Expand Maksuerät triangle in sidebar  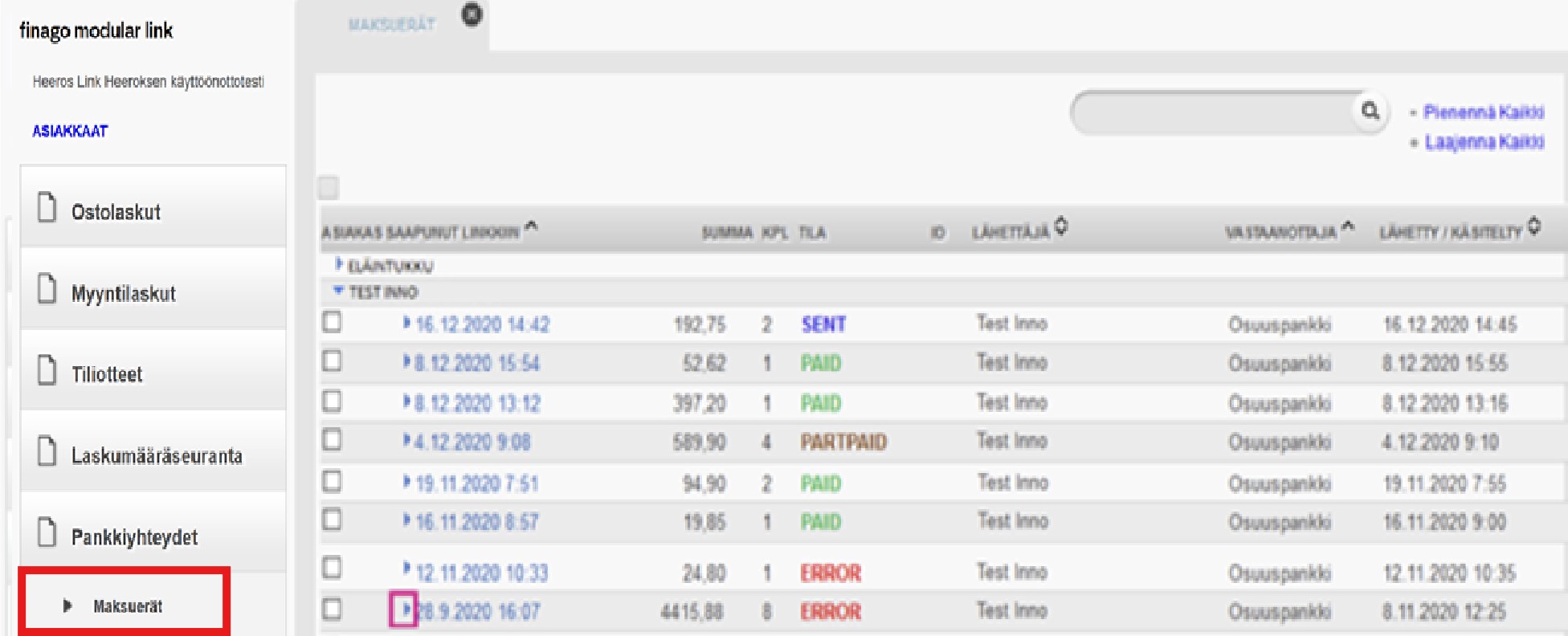point(67,606)
